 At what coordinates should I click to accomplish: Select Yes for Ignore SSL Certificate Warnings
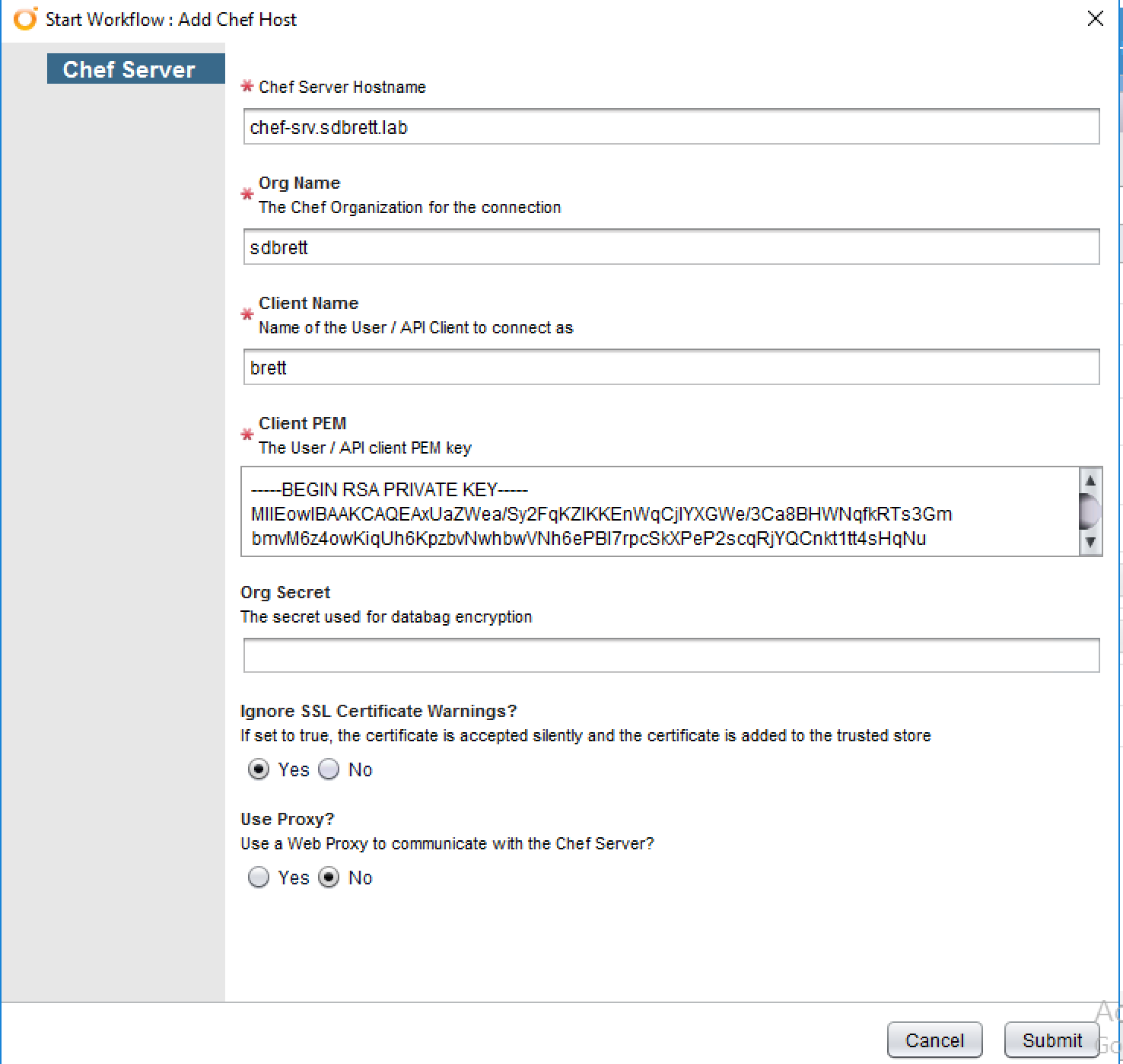click(x=259, y=769)
